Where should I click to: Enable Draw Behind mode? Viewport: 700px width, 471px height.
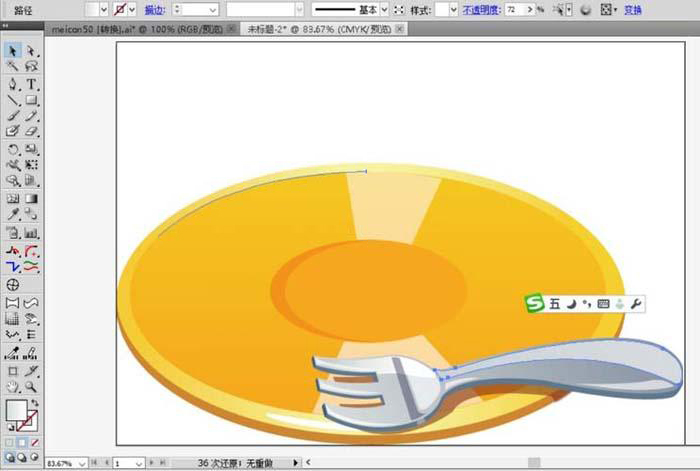pyautogui.click(x=21, y=457)
